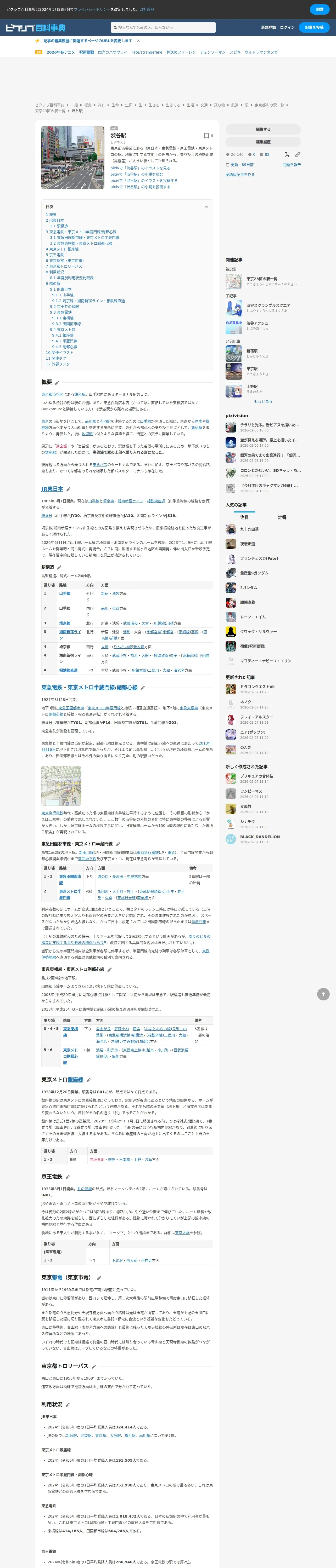
Task: Open pixivision article チラリと光る。舌ピアスを描いた…
Action: [270, 425]
